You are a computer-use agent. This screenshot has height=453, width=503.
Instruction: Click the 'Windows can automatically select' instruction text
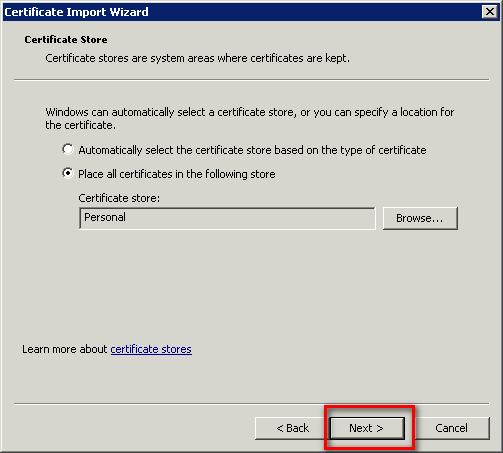click(x=250, y=118)
